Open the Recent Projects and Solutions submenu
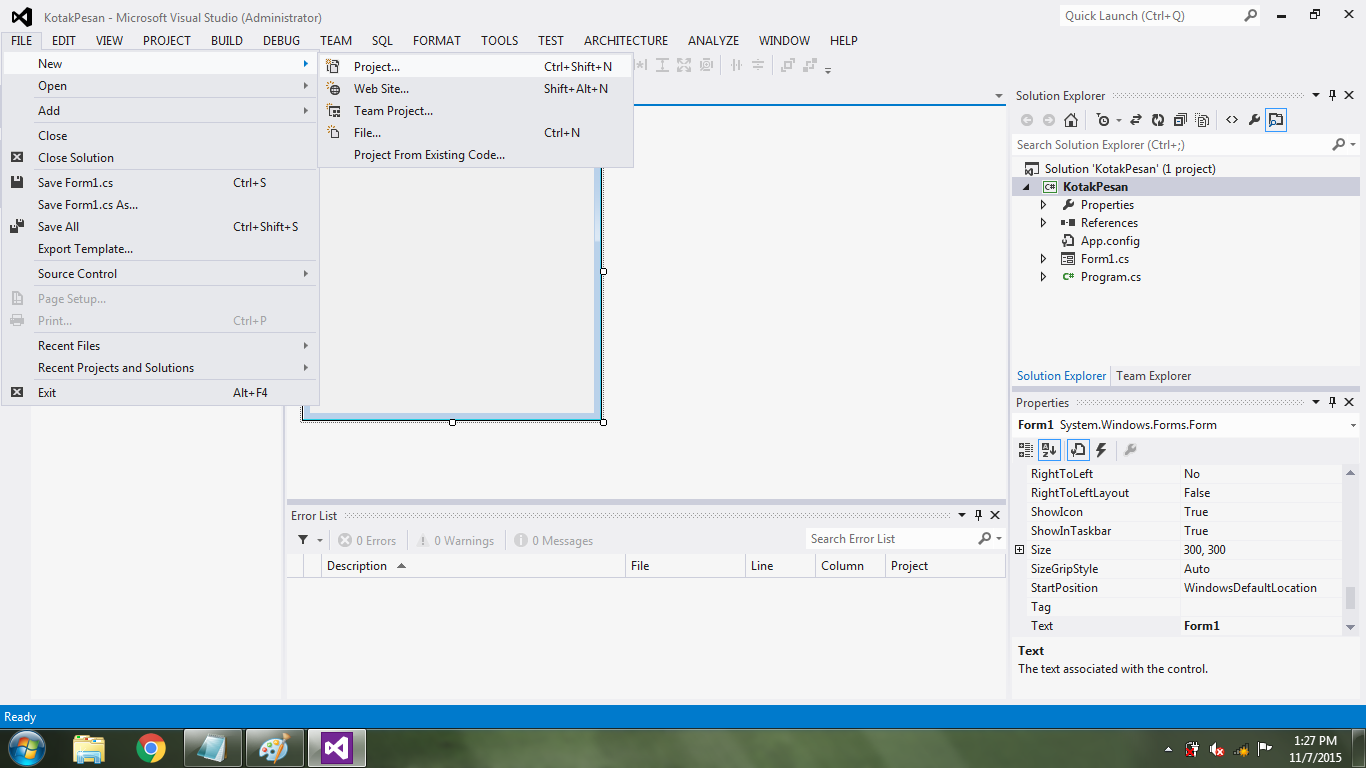The height and width of the screenshot is (768, 1366). pos(160,368)
